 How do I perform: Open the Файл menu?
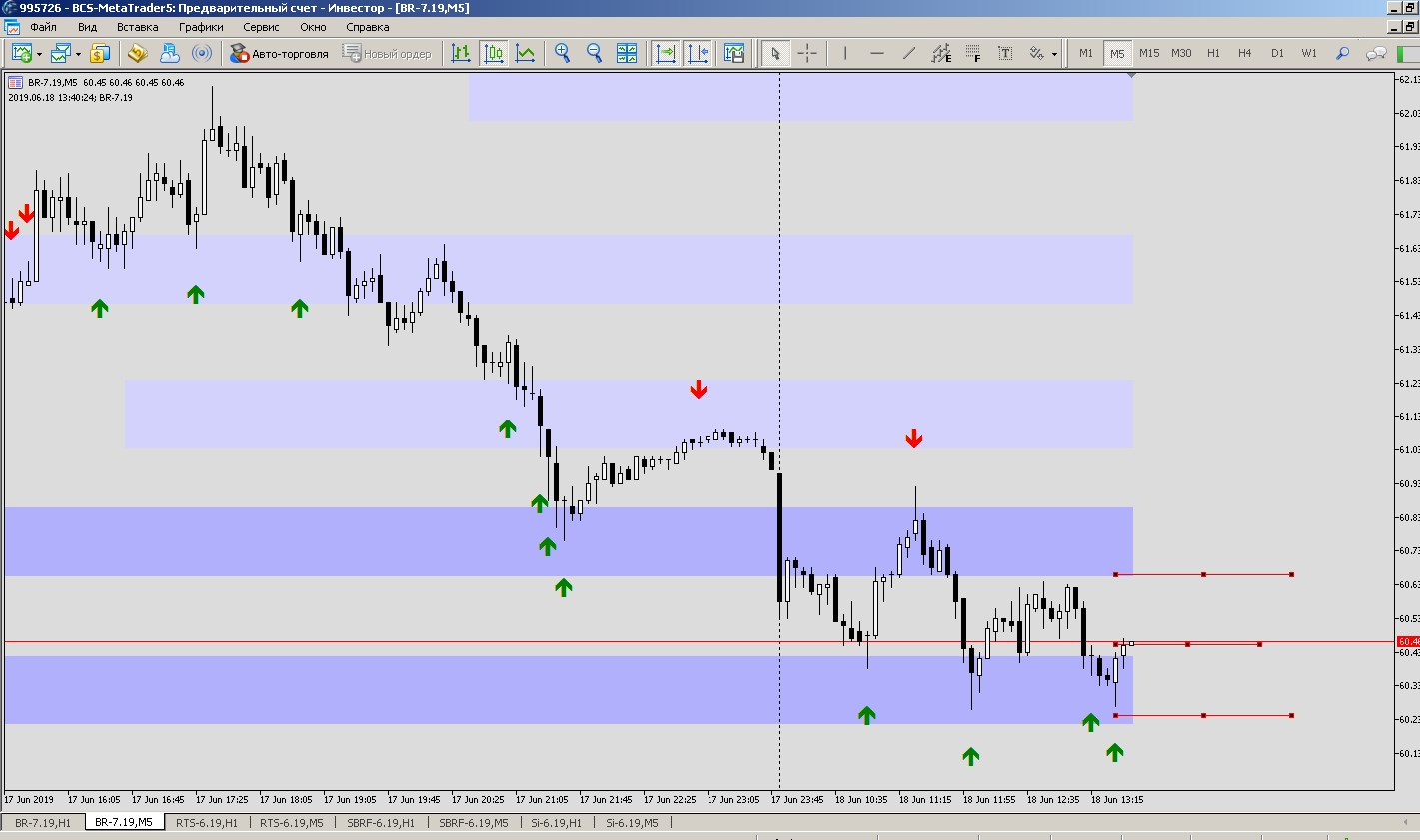[x=43, y=27]
